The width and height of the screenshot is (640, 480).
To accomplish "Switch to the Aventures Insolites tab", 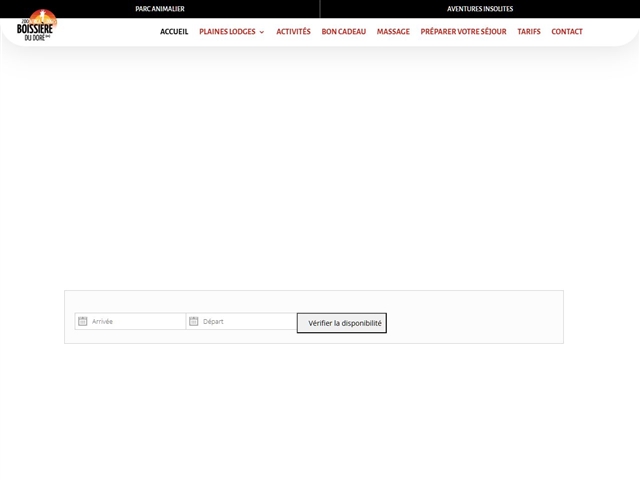I will [x=480, y=9].
